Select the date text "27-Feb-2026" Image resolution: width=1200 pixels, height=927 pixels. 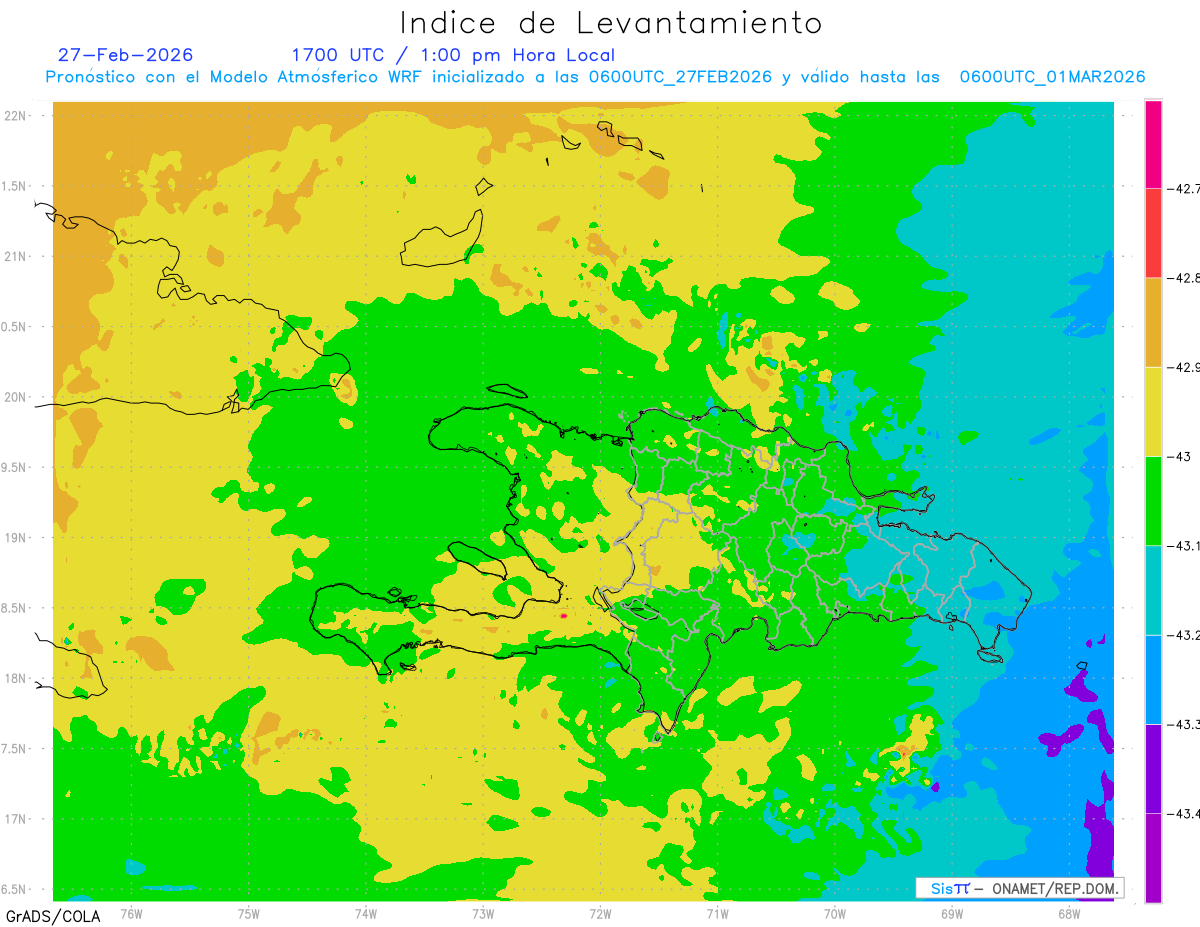[126, 55]
